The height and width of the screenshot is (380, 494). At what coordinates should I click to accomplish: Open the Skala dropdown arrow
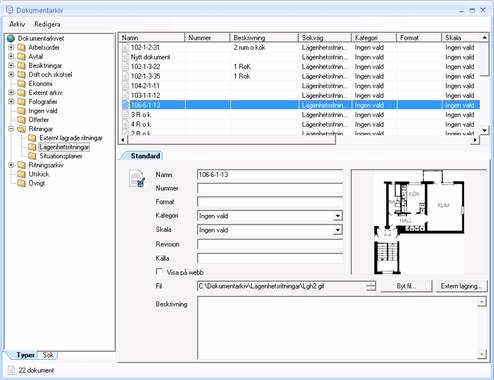pyautogui.click(x=338, y=230)
